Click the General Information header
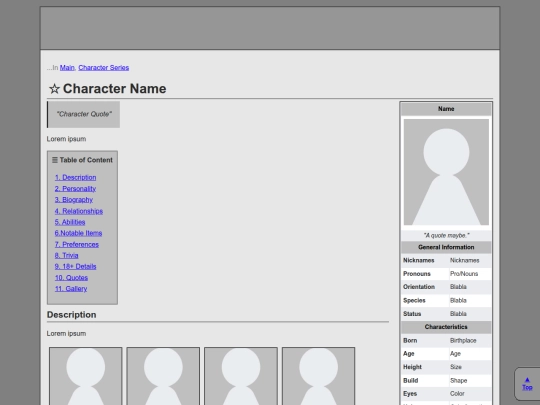 (446, 247)
